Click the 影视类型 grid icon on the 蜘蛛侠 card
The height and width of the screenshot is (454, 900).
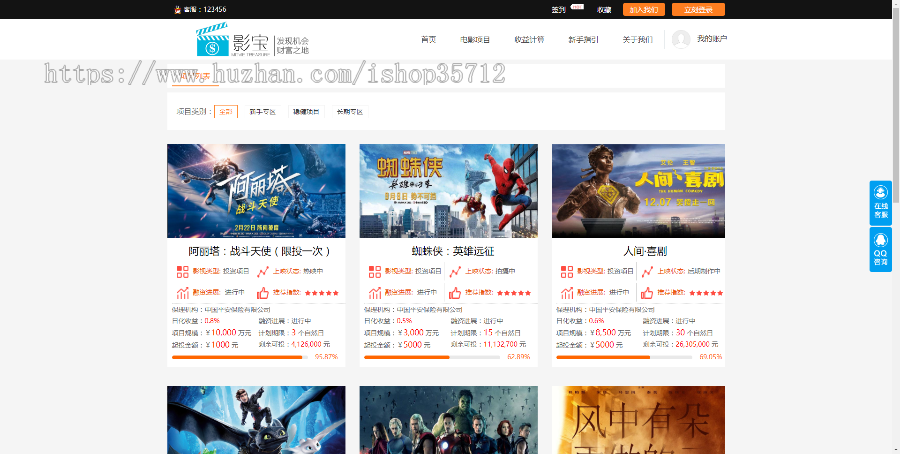coord(375,271)
